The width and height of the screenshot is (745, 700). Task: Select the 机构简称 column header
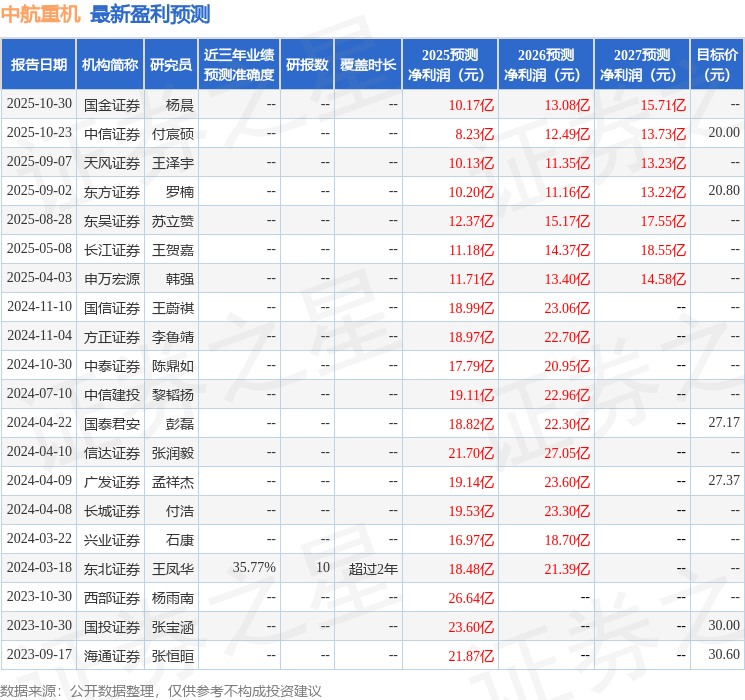(110, 65)
